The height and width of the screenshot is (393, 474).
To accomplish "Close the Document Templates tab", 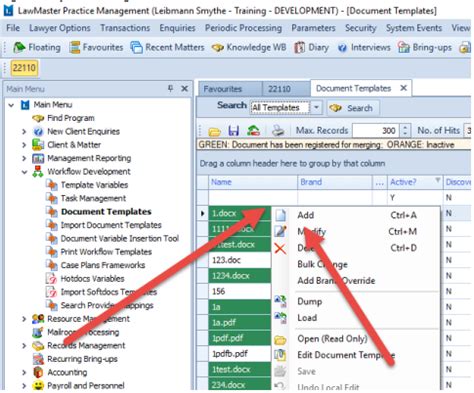I will pos(403,88).
